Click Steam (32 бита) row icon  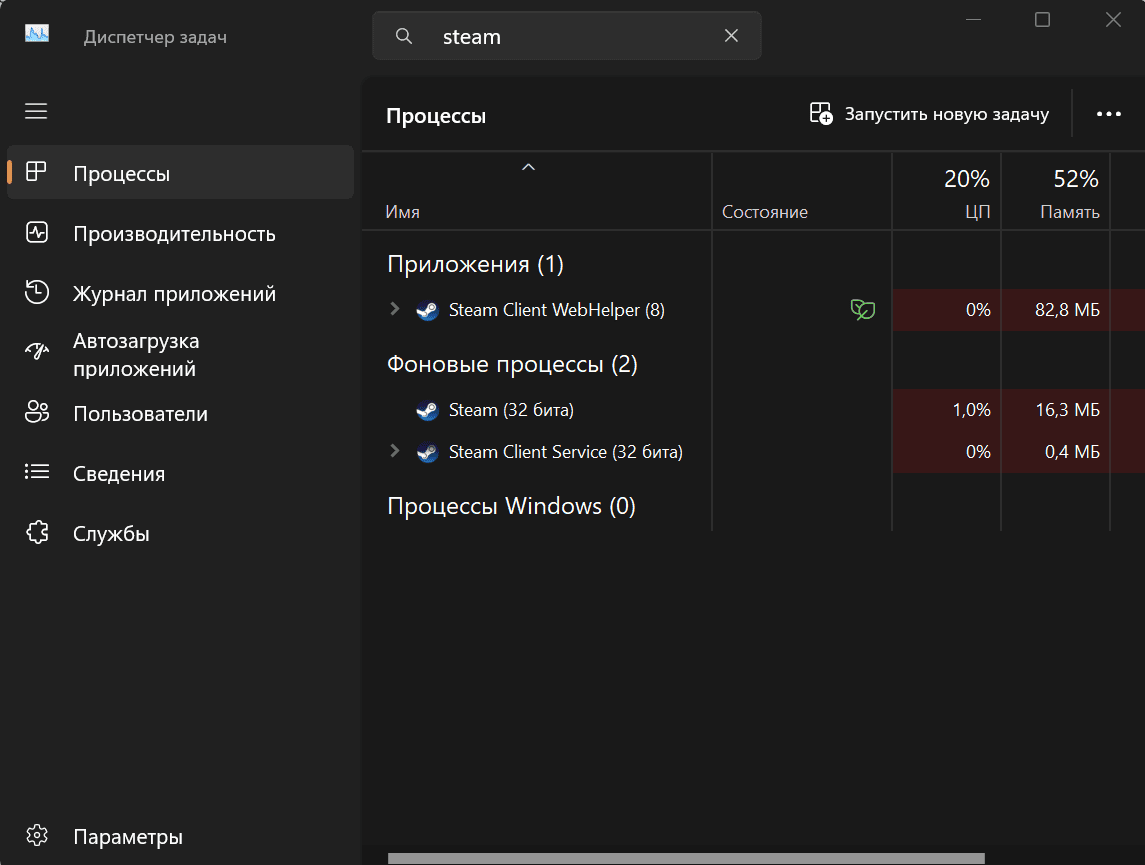coord(427,410)
